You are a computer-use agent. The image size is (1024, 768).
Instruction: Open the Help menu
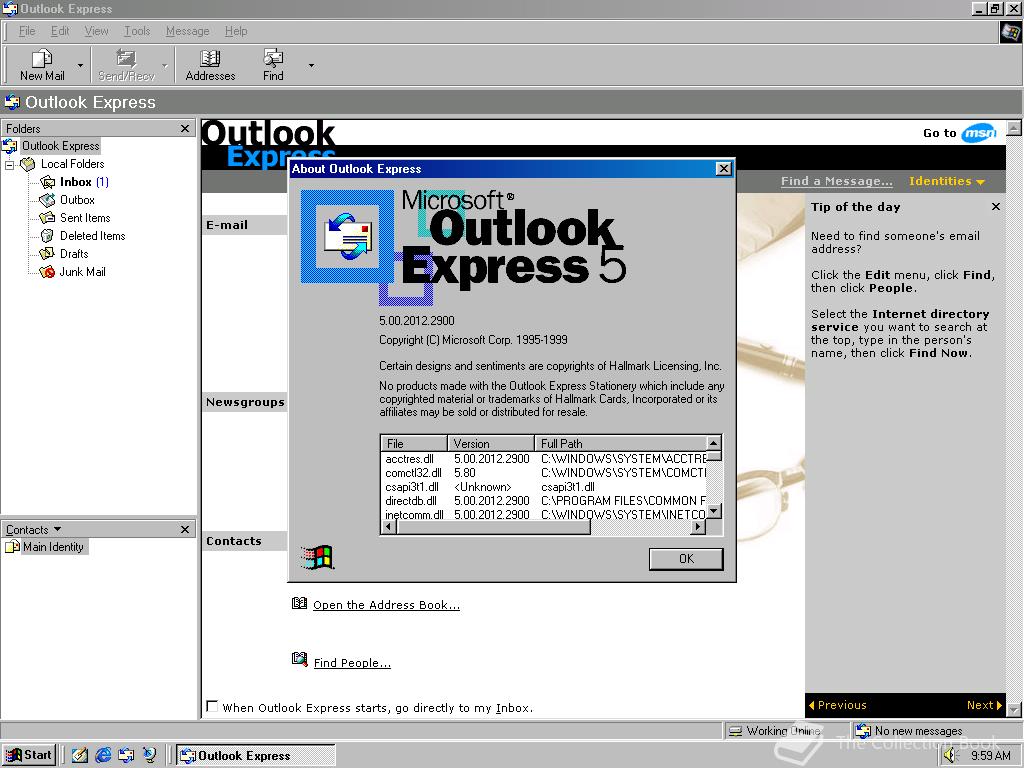pos(236,31)
